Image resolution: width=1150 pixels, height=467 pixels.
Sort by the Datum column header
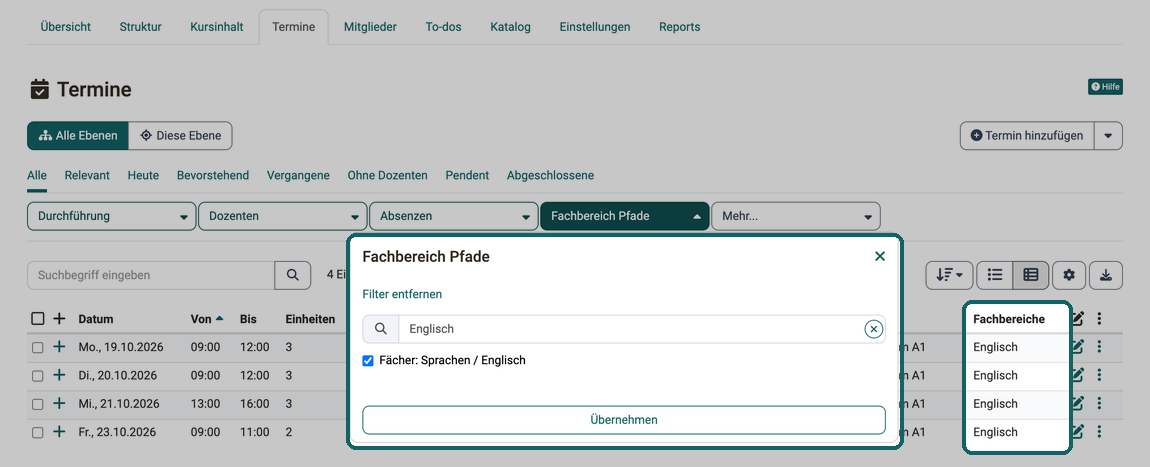[x=96, y=319]
